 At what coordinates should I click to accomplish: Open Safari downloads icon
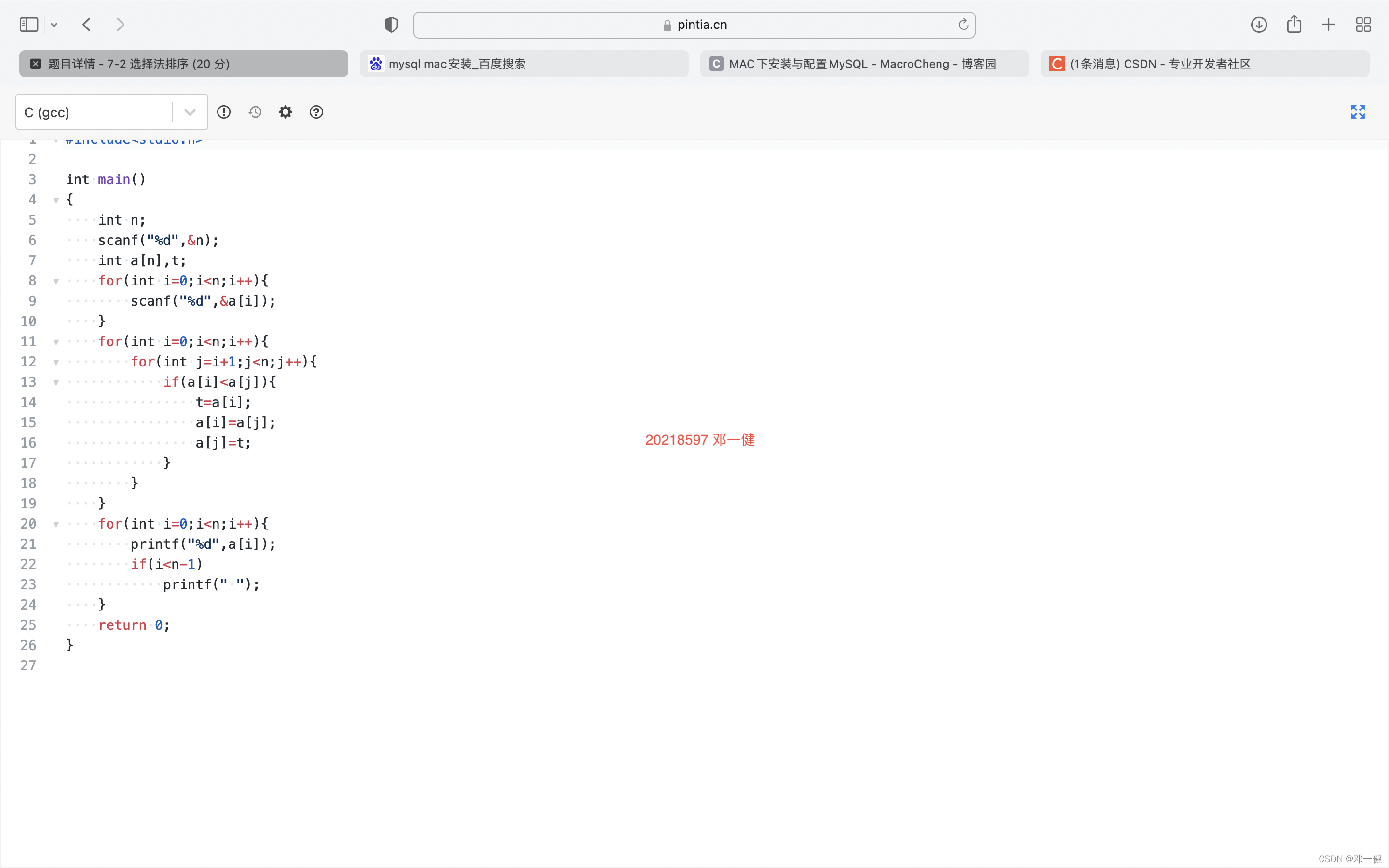[x=1259, y=25]
